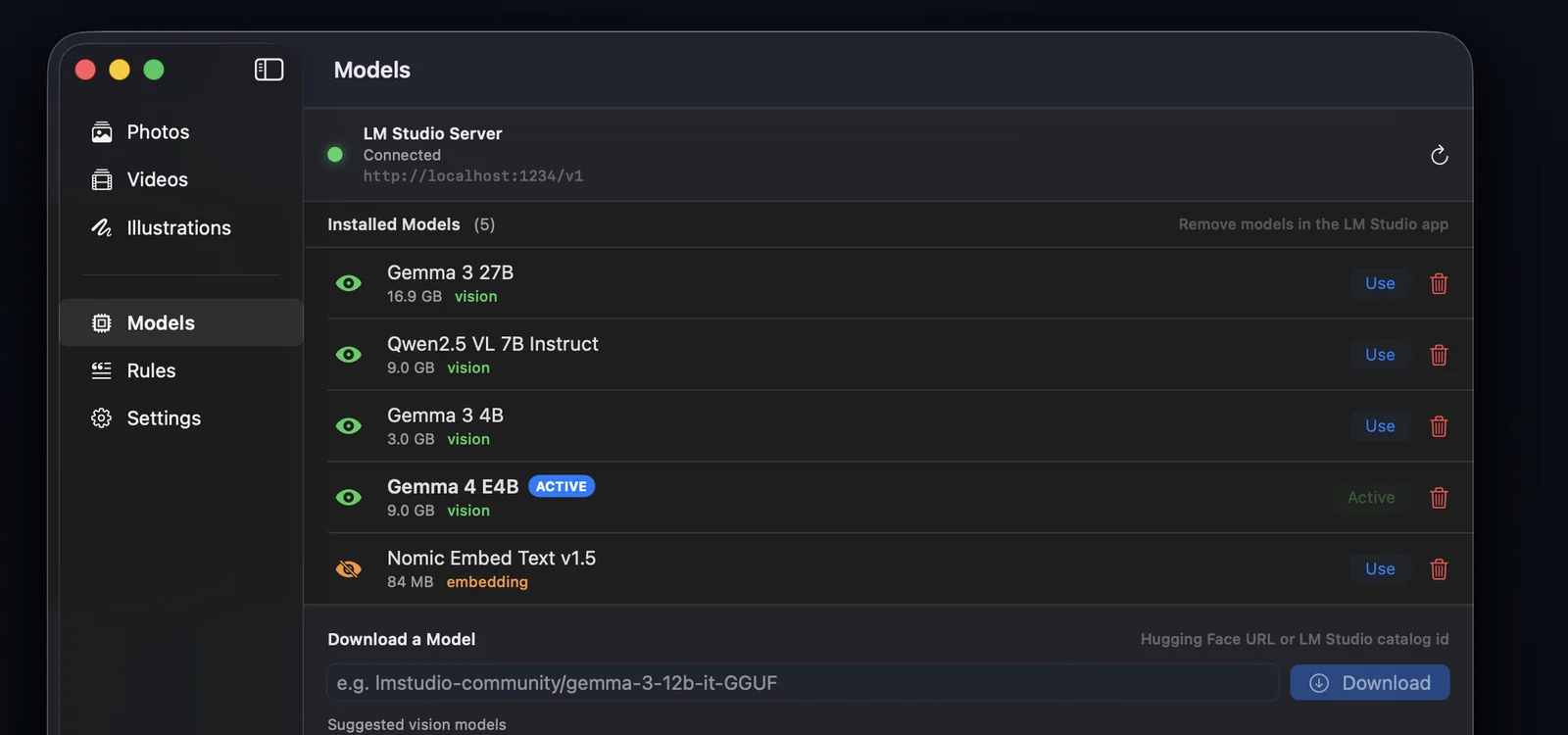Click the vision tag under Gemma 3 27B
The width and height of the screenshot is (1568, 735).
476,297
